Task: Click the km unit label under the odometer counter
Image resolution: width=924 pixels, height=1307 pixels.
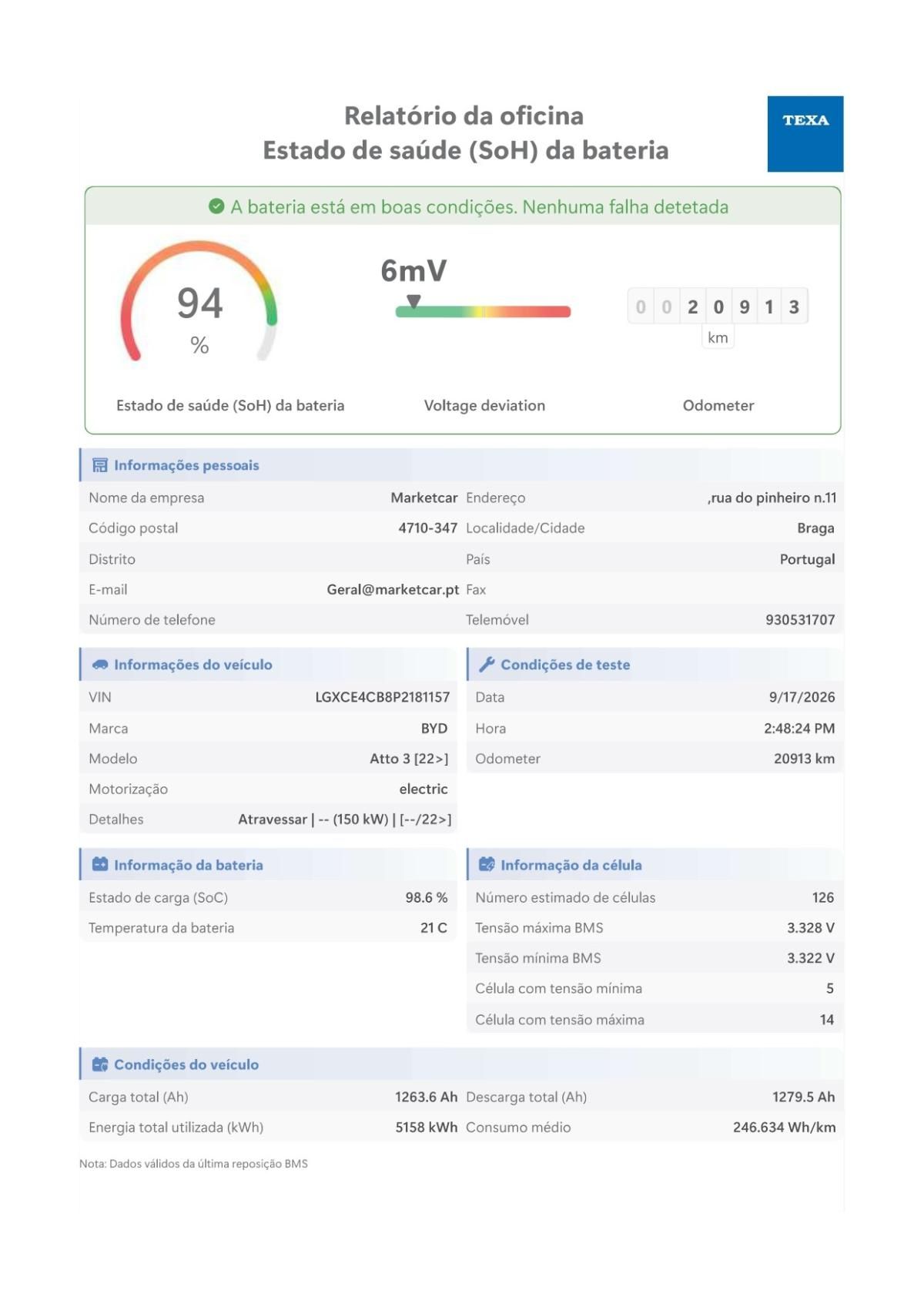Action: click(718, 337)
